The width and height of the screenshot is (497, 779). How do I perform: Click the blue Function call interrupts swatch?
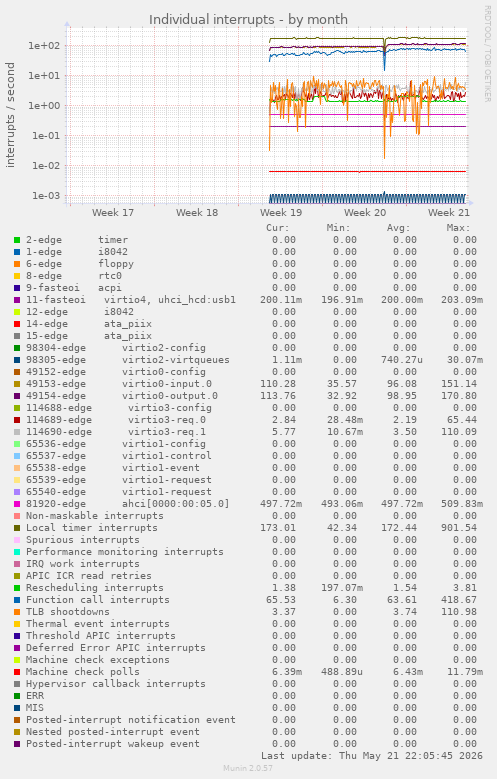pyautogui.click(x=17, y=600)
